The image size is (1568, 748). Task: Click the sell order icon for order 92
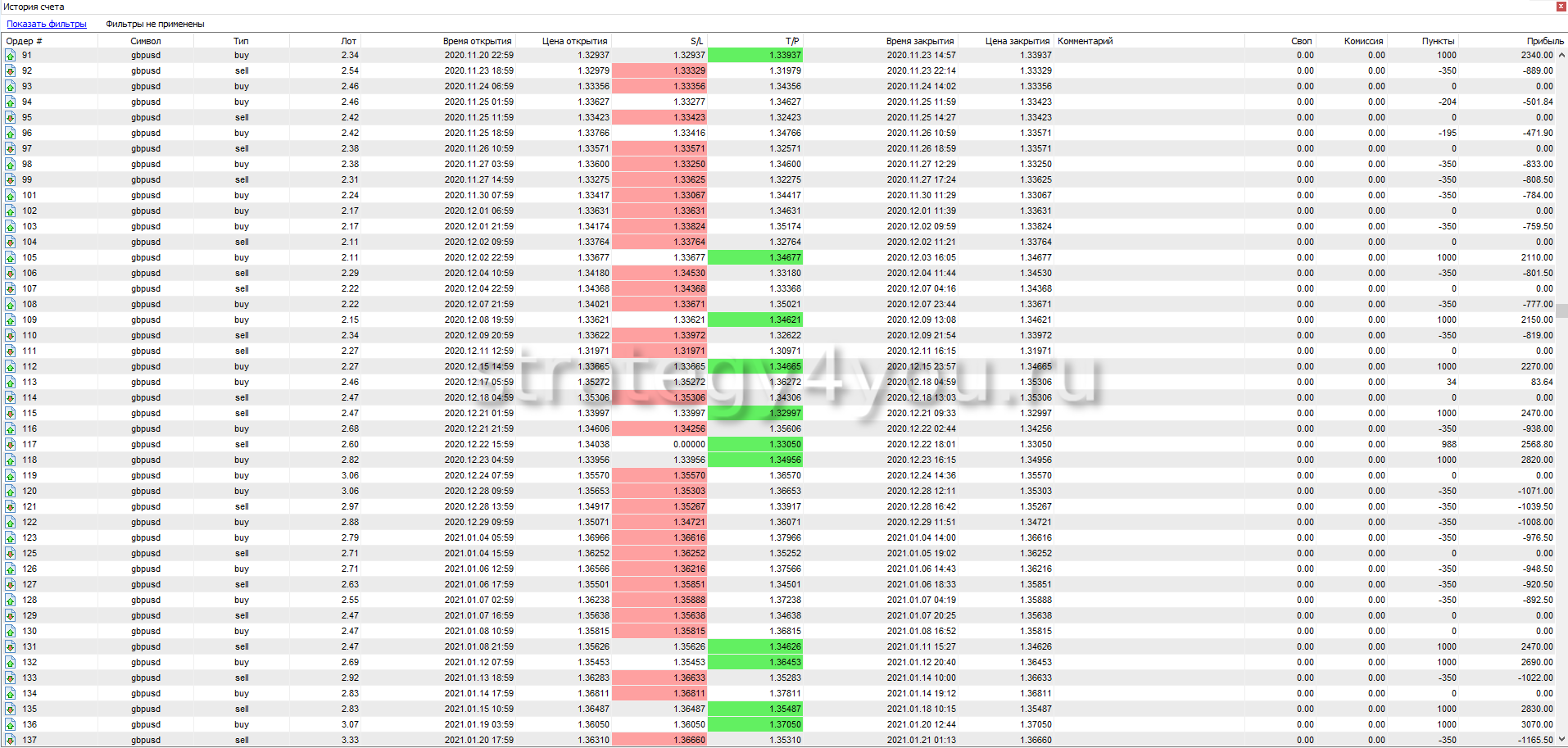click(11, 71)
